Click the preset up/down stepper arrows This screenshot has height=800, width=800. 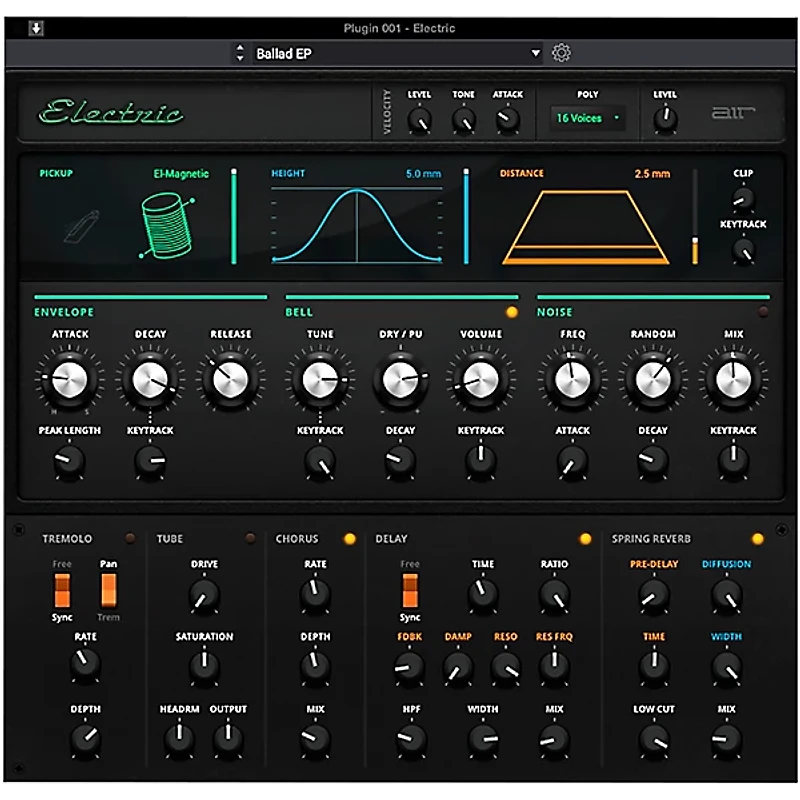(x=239, y=53)
